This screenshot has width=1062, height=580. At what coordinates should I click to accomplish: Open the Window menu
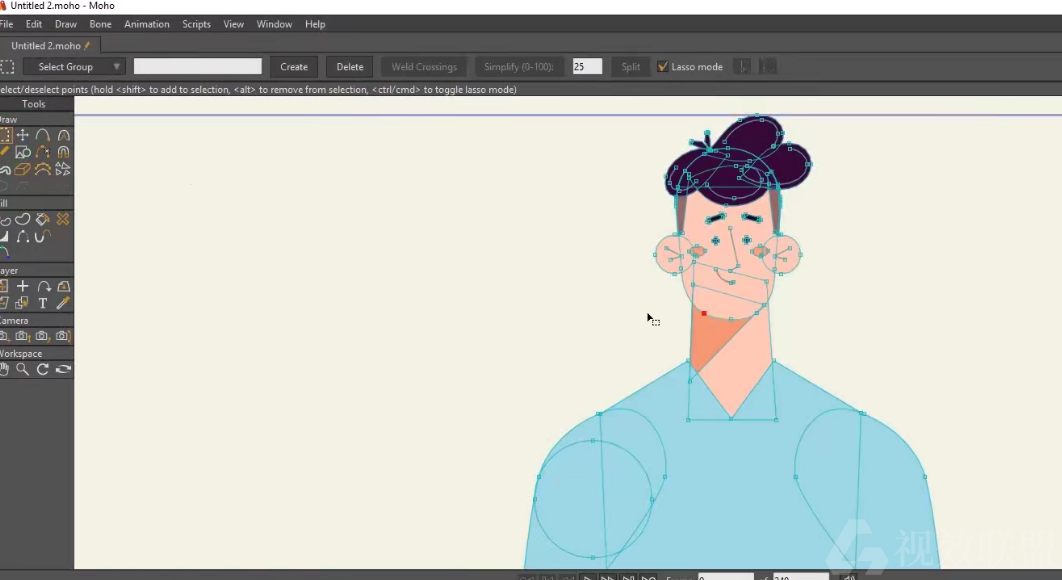coord(274,24)
